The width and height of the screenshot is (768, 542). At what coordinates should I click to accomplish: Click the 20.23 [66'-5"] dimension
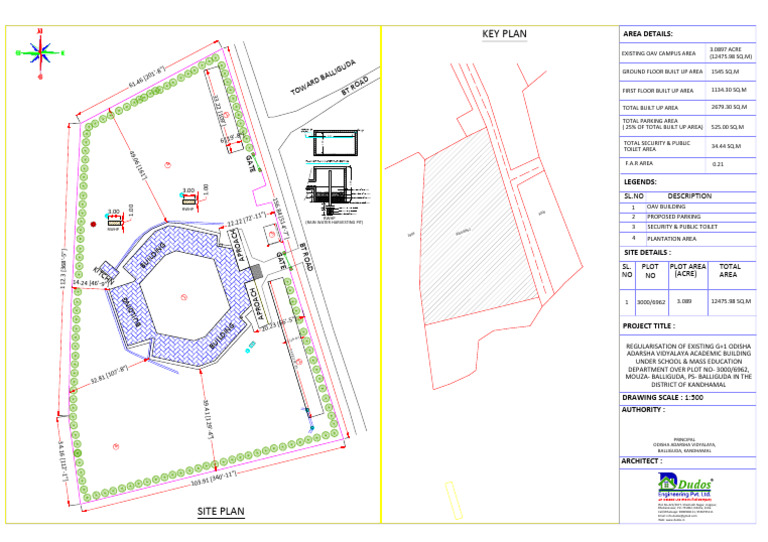[278, 324]
